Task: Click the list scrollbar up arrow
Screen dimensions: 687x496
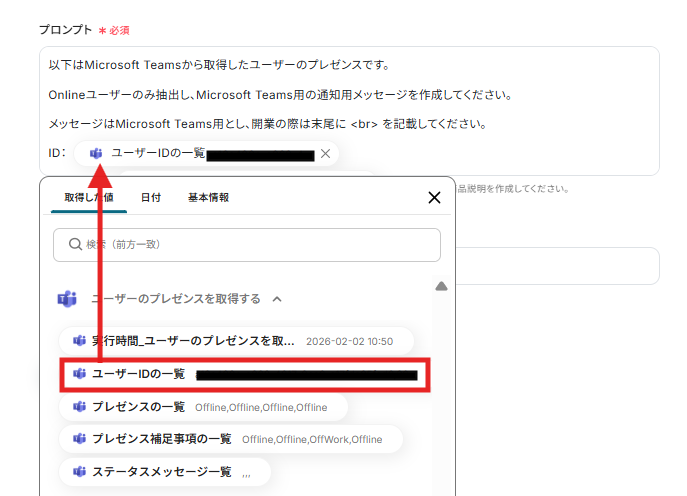Action: (441, 286)
